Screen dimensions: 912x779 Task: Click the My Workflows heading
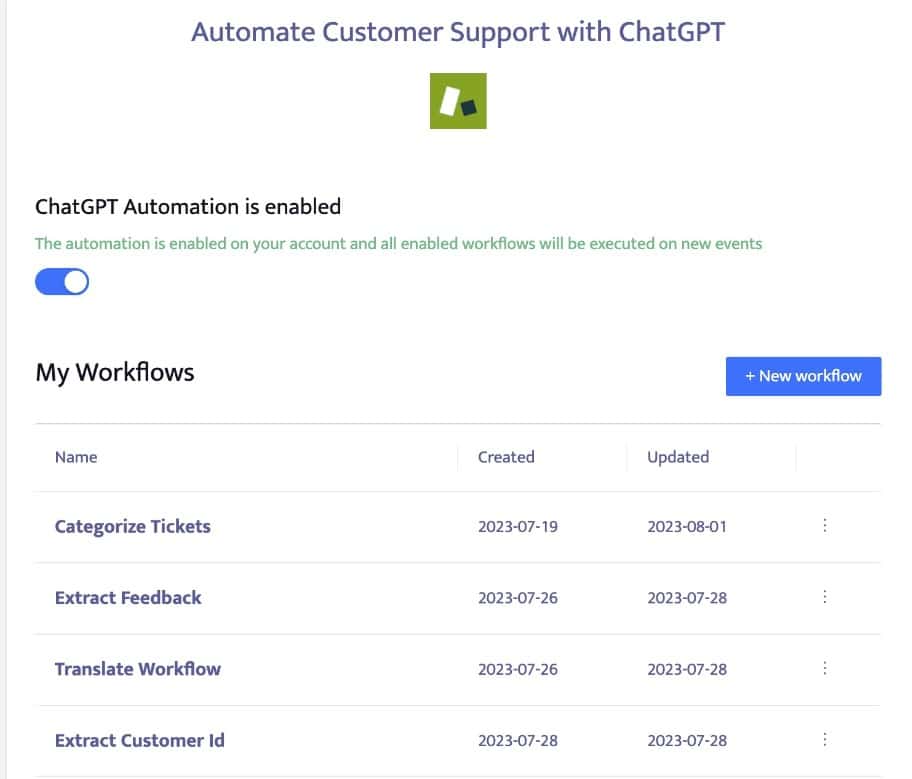tap(115, 373)
